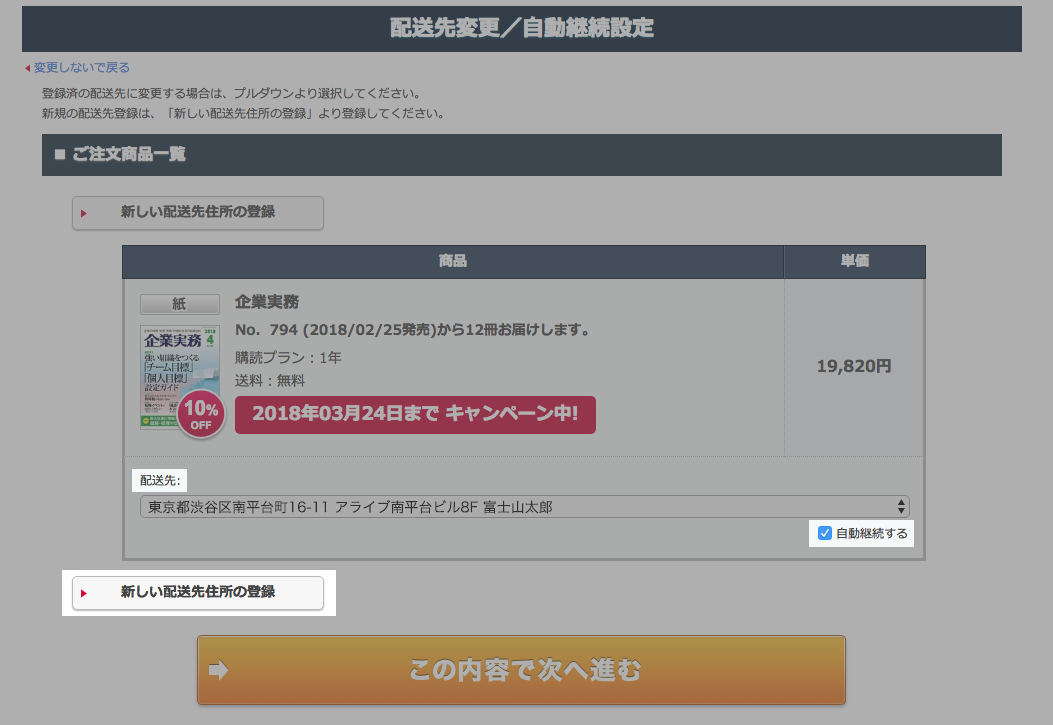The width and height of the screenshot is (1053, 725).
Task: Click the highlighted lower 新しい配送先住所の登録 button
Action: (x=198, y=593)
